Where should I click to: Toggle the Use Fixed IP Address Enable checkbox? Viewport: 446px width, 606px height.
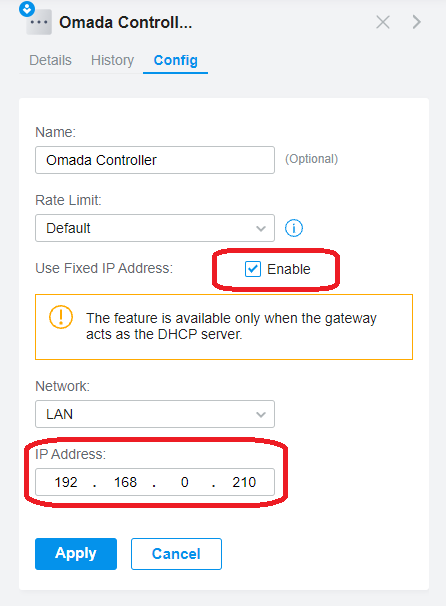[x=253, y=269]
